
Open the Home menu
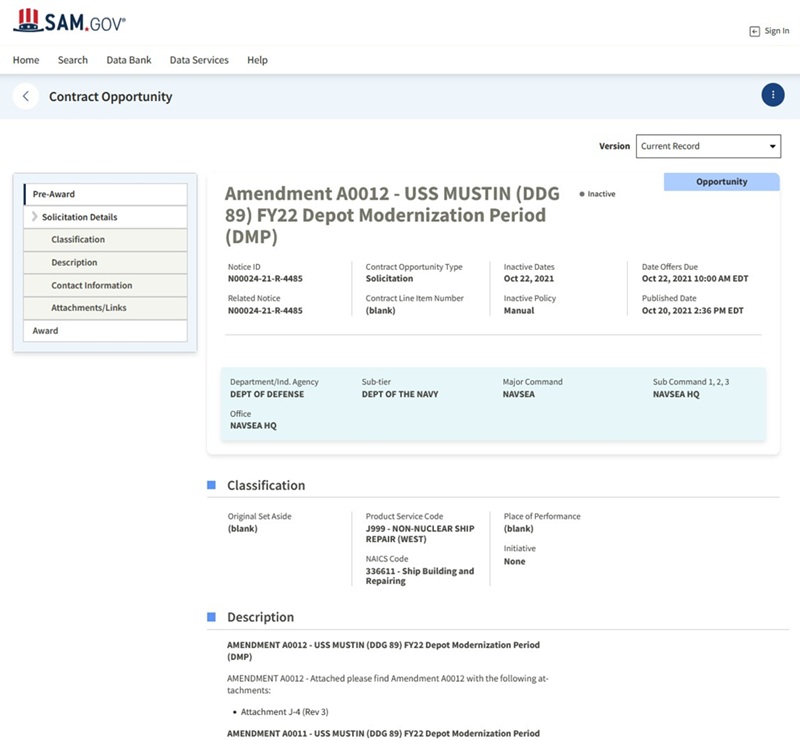pos(26,60)
